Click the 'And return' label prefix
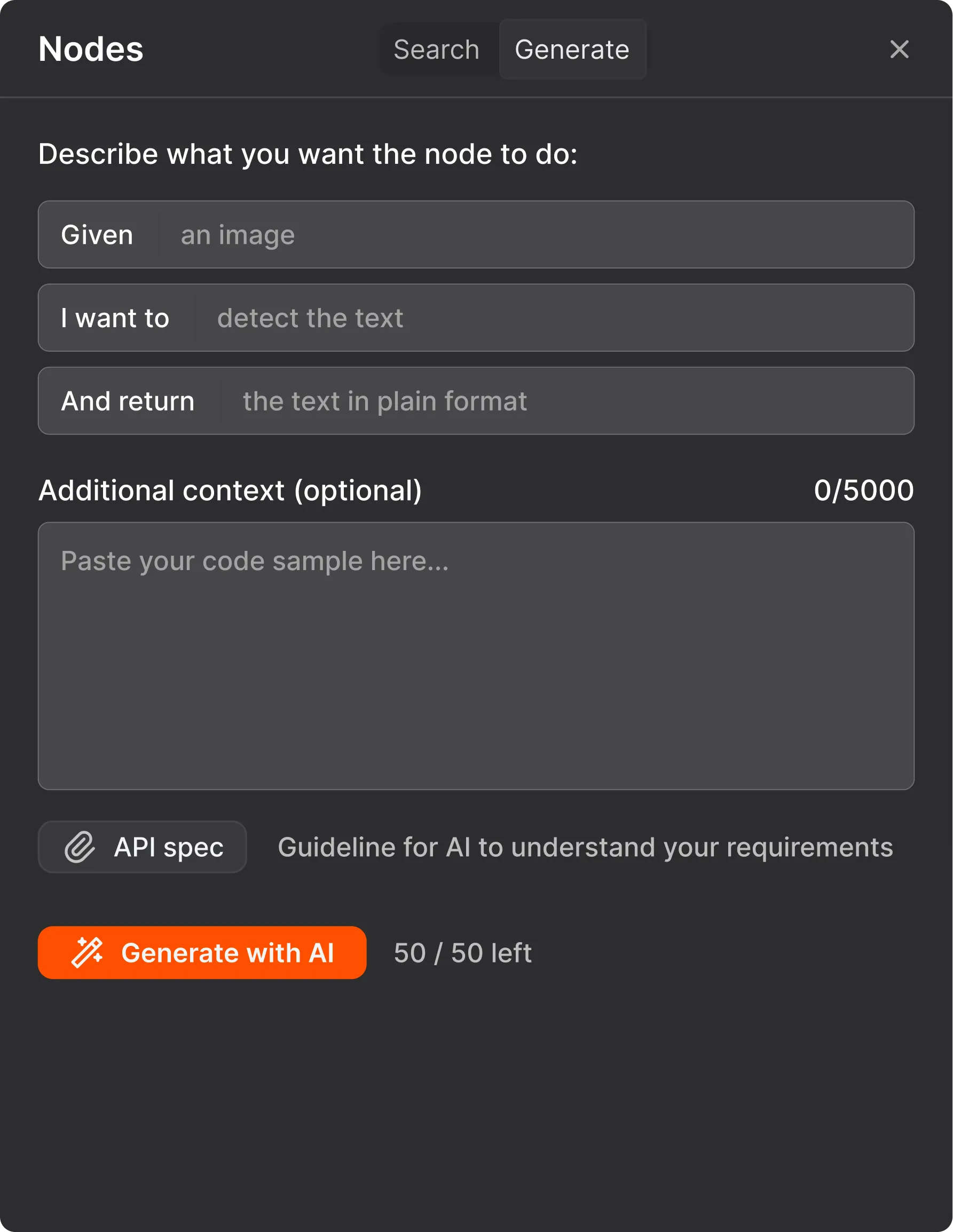 [x=128, y=400]
